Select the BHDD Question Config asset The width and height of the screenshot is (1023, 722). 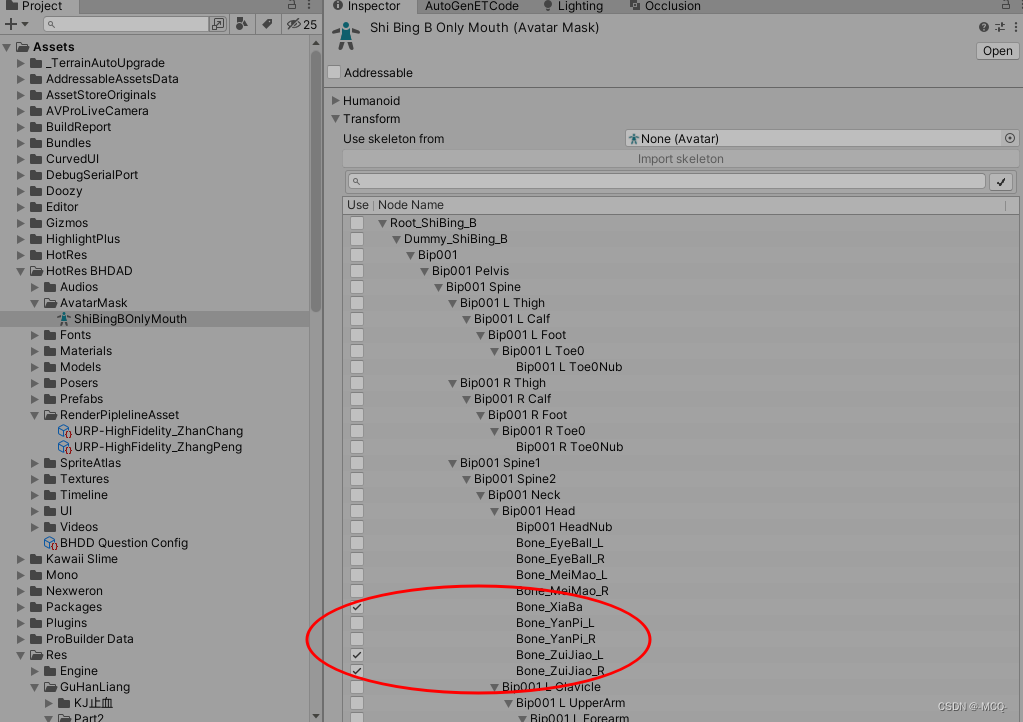point(123,543)
